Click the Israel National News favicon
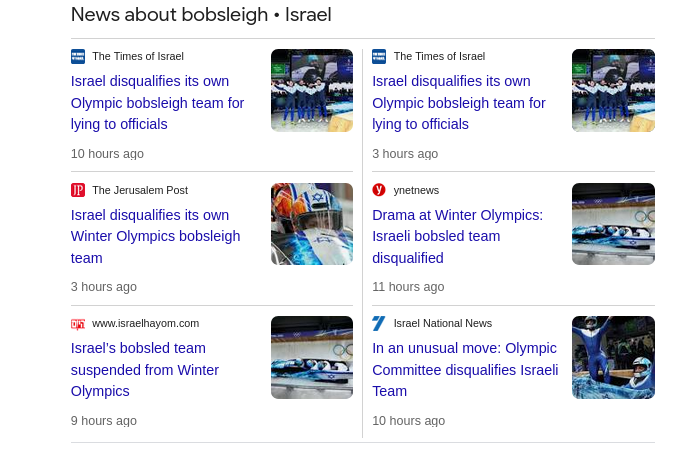The image size is (684, 462). tap(379, 324)
